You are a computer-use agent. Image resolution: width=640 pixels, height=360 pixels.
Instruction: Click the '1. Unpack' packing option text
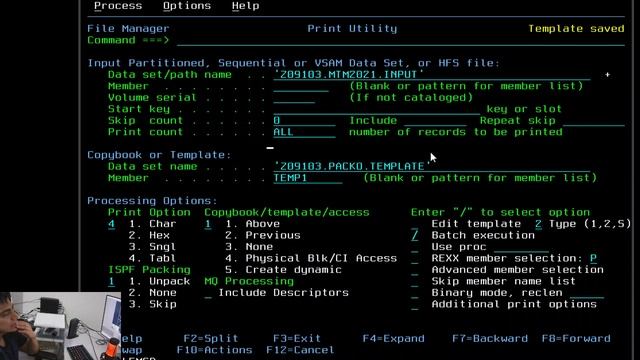click(x=160, y=281)
